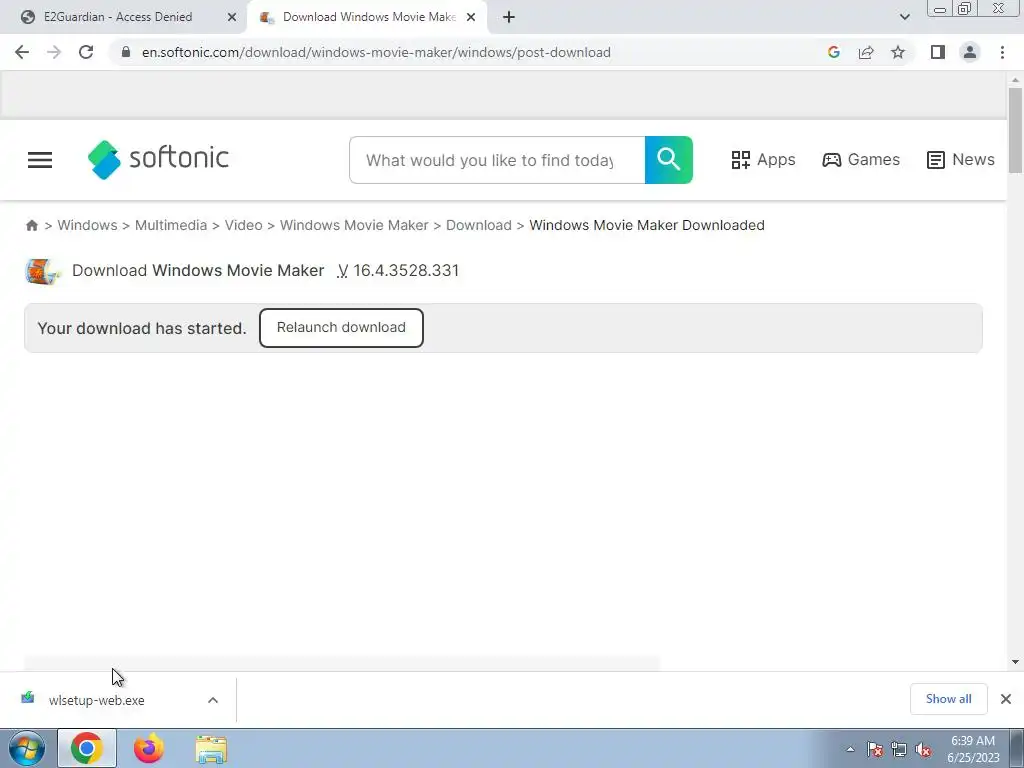Click the browser forward arrow
The image size is (1024, 768).
pos(54,52)
